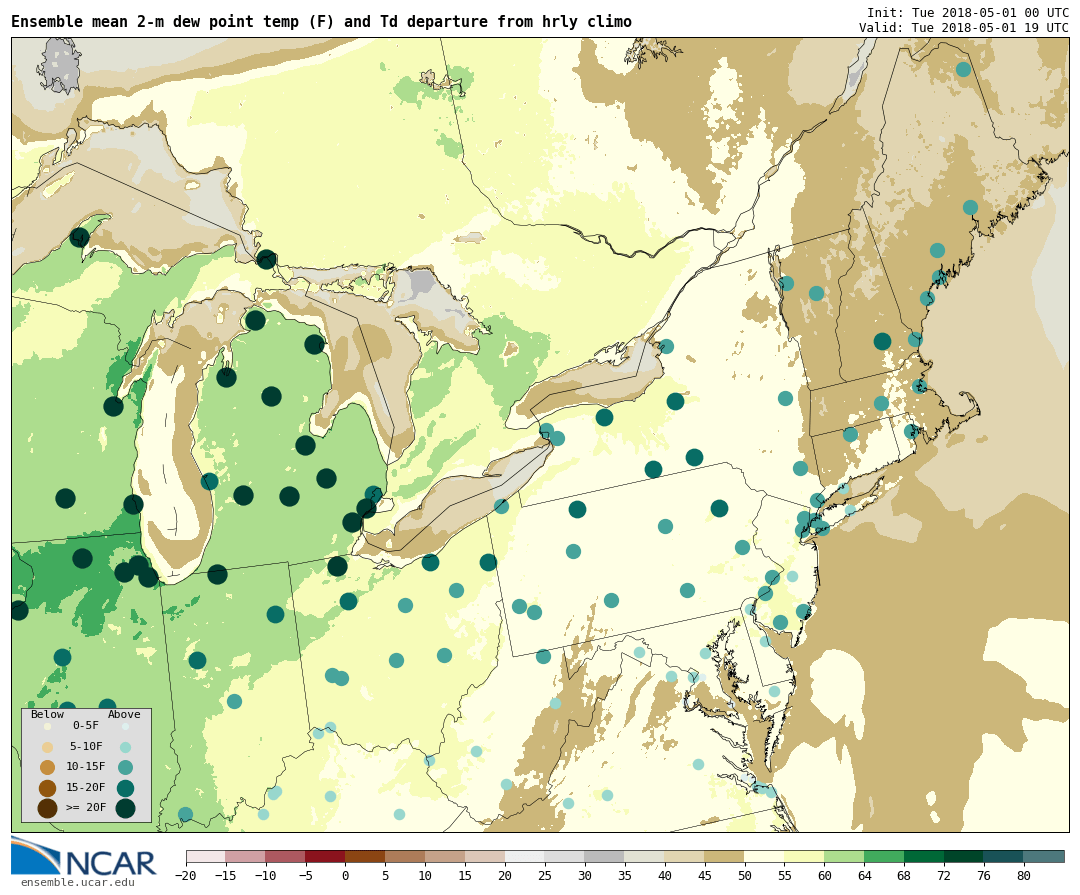Select the Above 10-15F teal legend circle
The height and width of the screenshot is (895, 1080).
(x=125, y=767)
